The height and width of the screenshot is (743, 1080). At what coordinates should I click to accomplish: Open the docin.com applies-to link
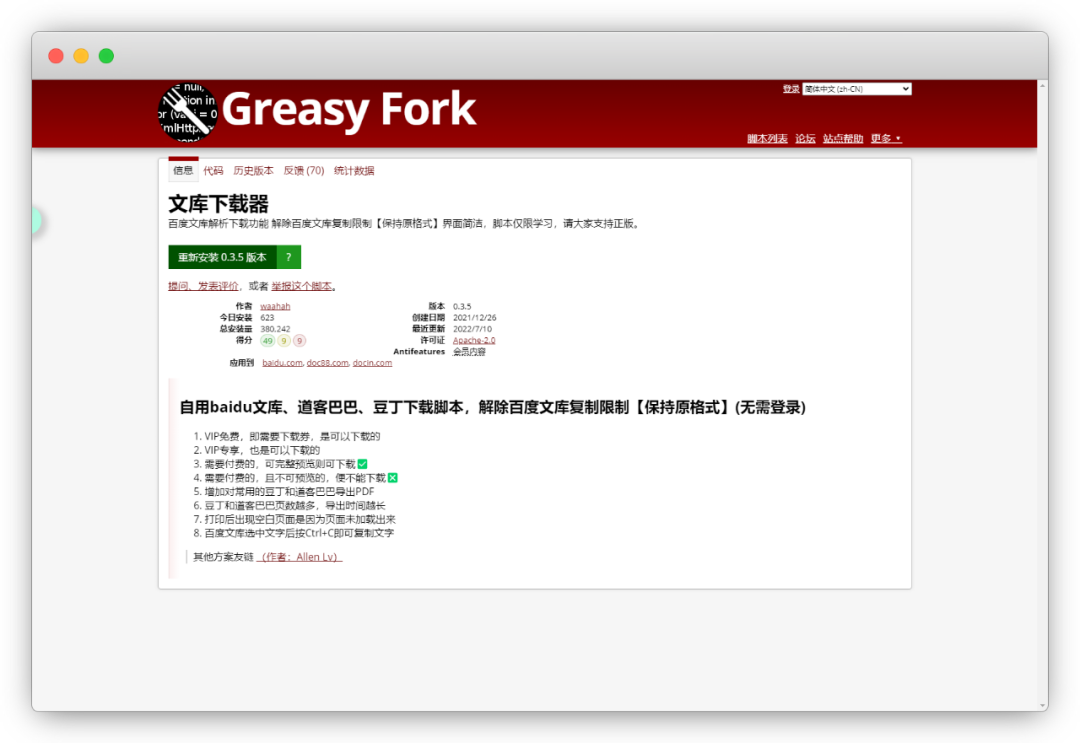(x=372, y=363)
